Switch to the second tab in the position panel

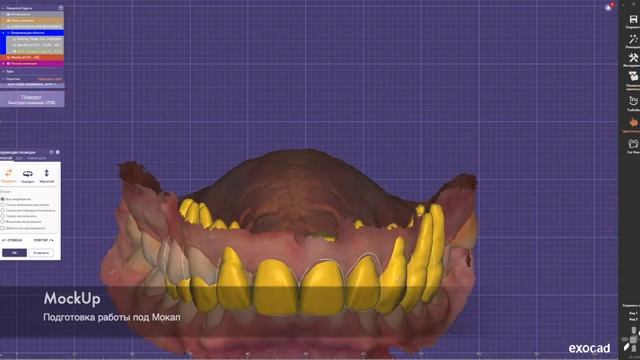point(19,158)
